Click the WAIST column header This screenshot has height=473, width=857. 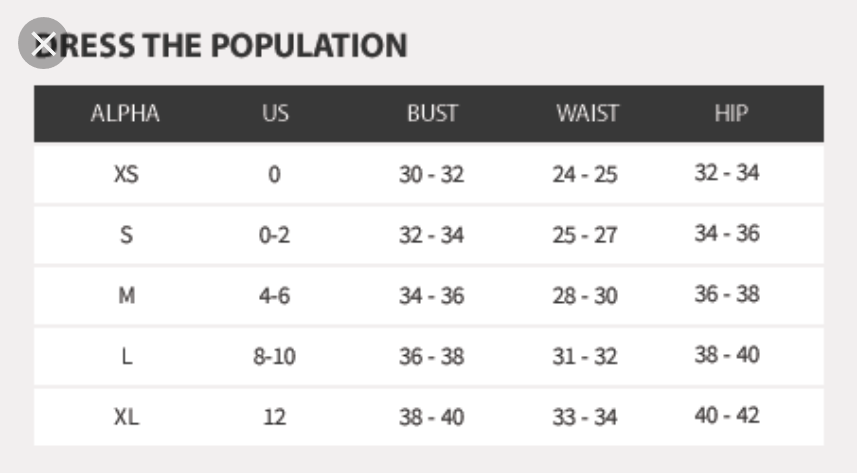coord(587,114)
